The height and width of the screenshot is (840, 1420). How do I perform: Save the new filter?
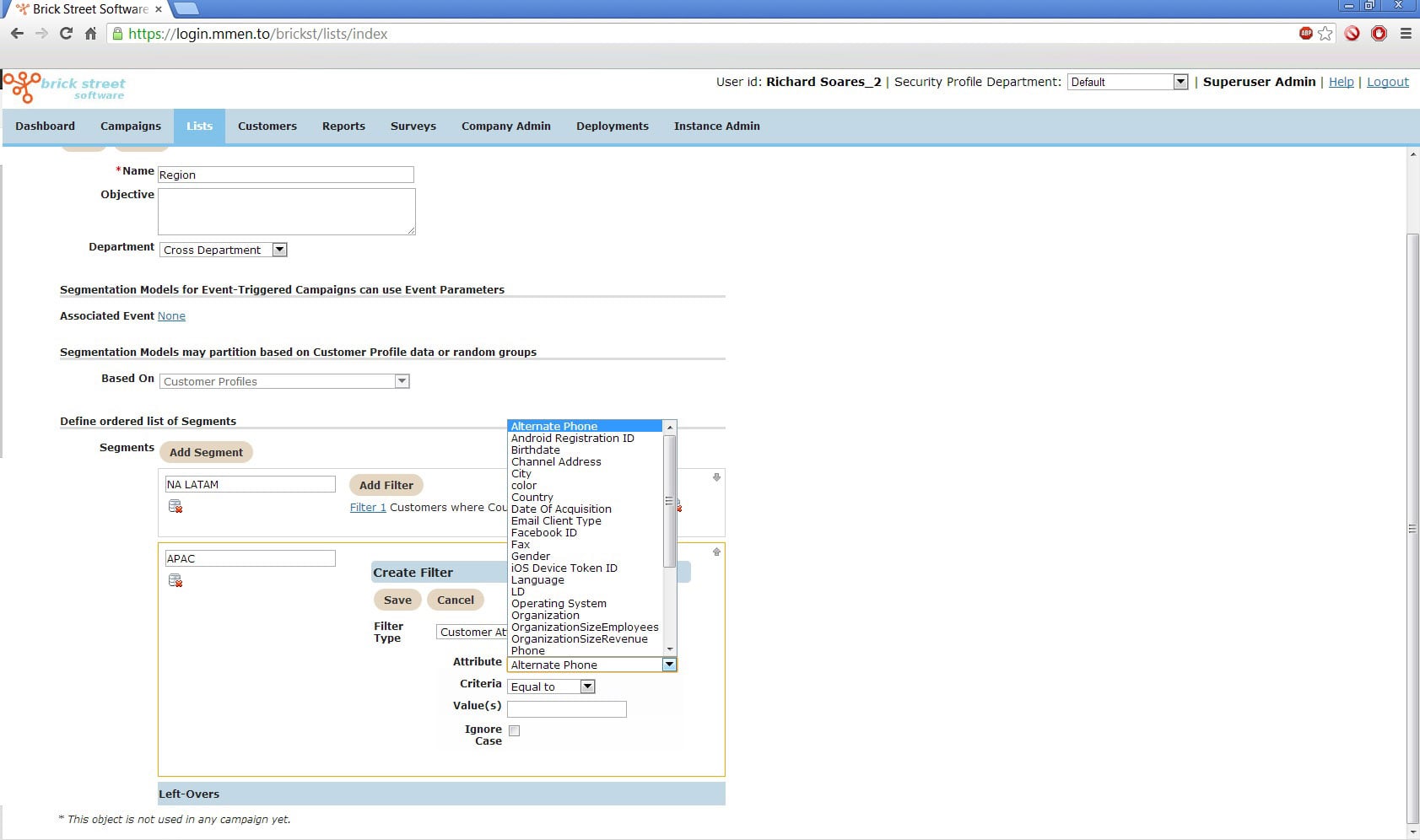click(x=397, y=600)
